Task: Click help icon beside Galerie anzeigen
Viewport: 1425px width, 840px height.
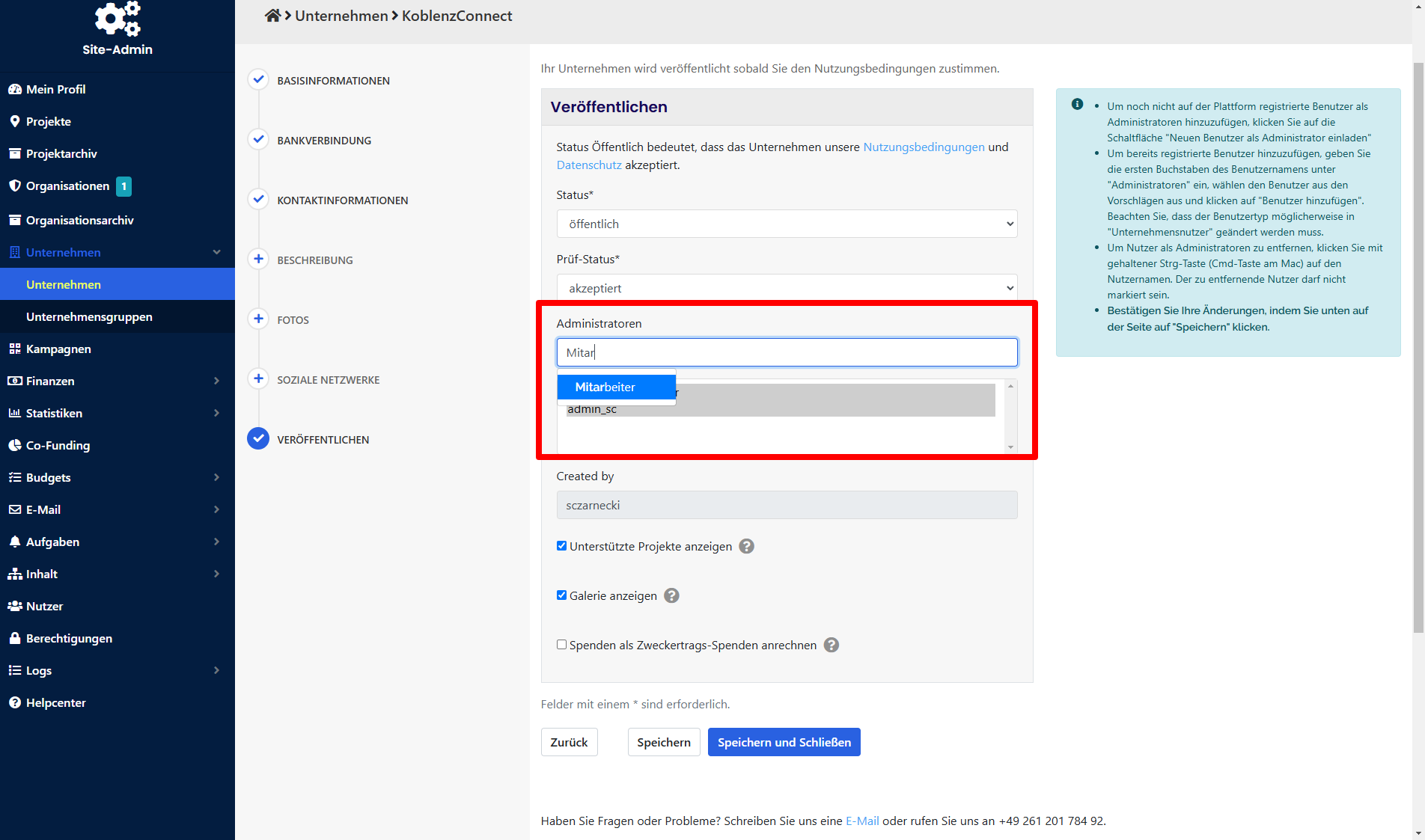Action: [x=671, y=595]
